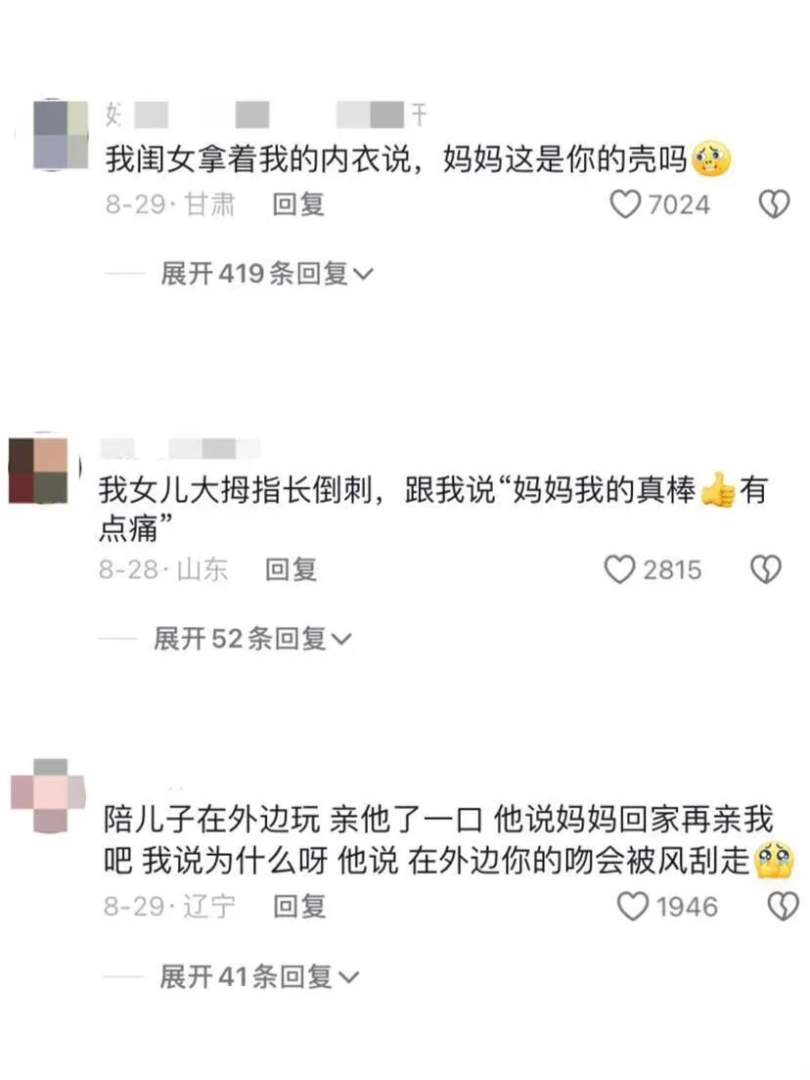Open the third commenter's pink avatar
The image size is (810, 1080).
click(x=48, y=795)
